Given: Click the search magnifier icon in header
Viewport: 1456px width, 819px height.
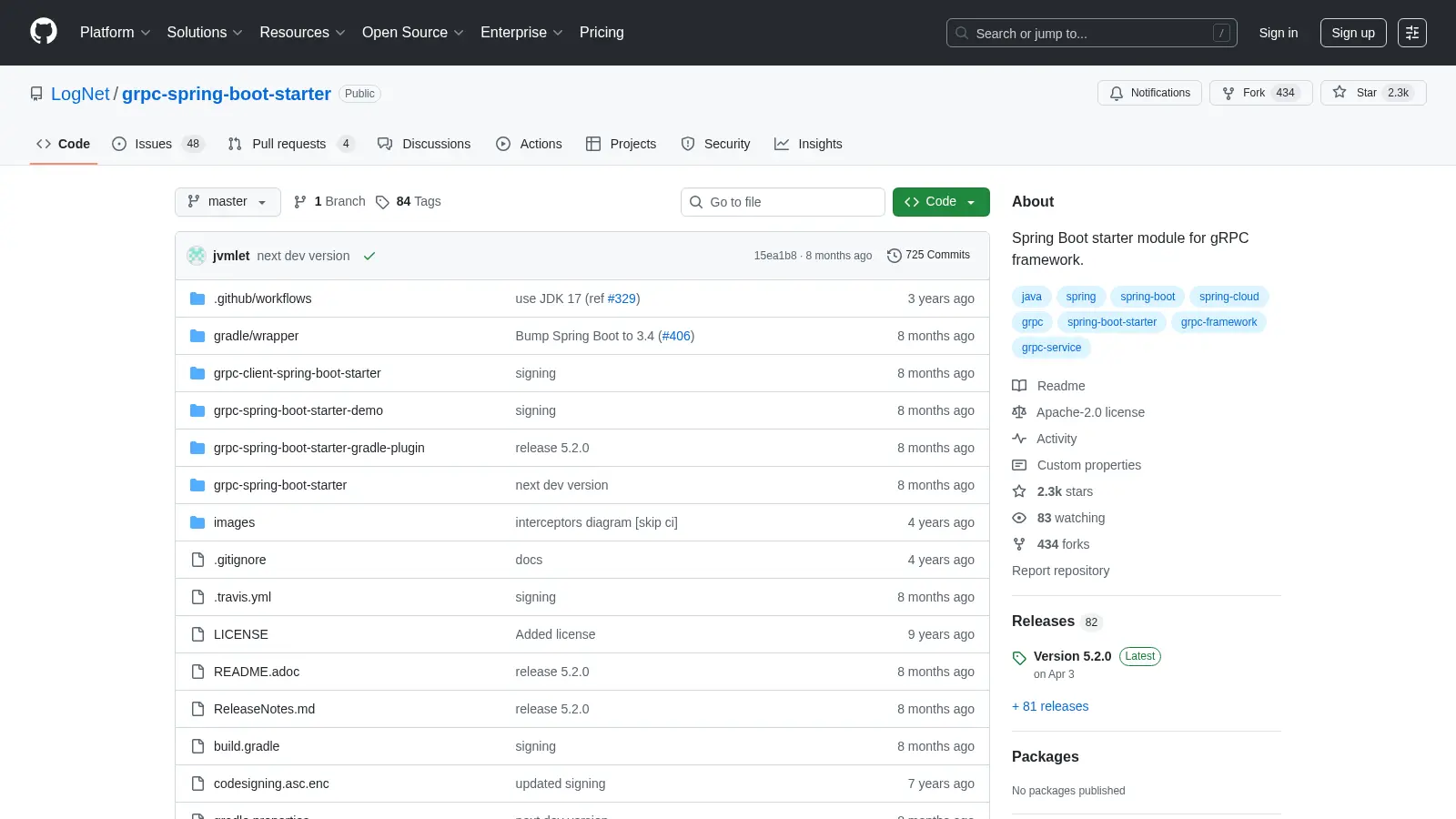Looking at the screenshot, I should (962, 33).
